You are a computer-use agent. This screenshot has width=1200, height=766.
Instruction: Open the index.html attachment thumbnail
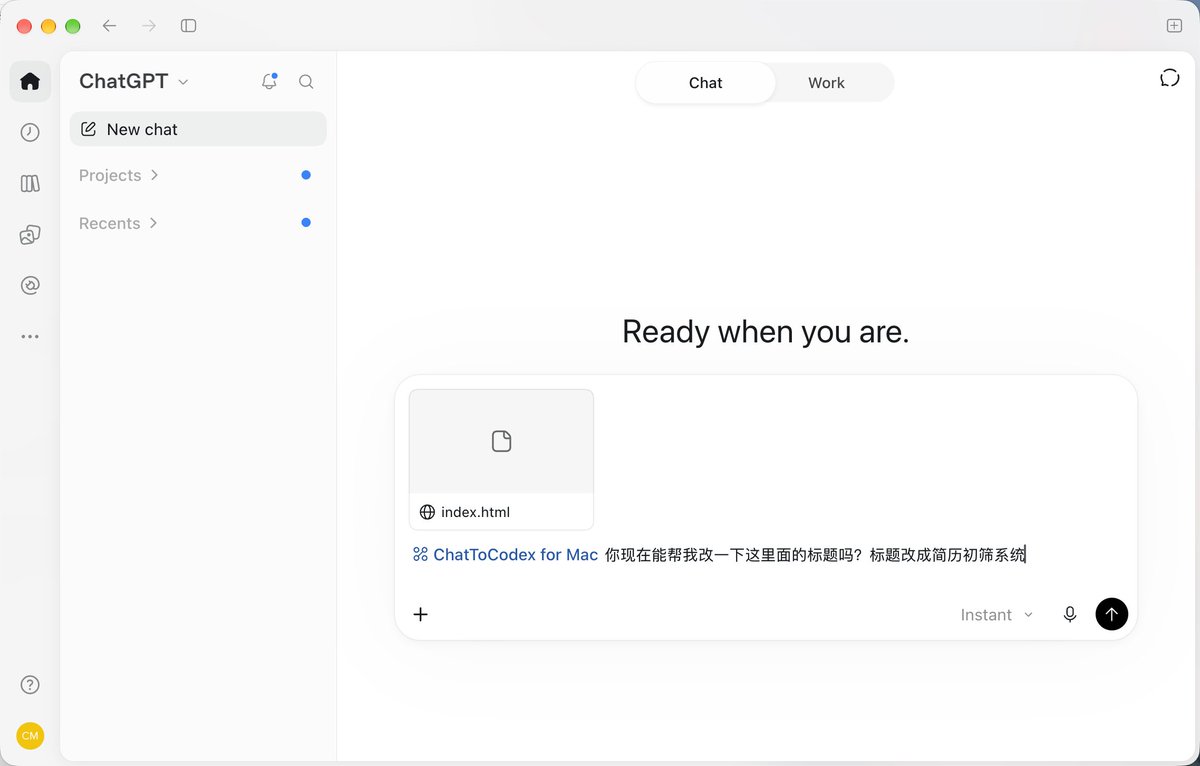(x=501, y=441)
